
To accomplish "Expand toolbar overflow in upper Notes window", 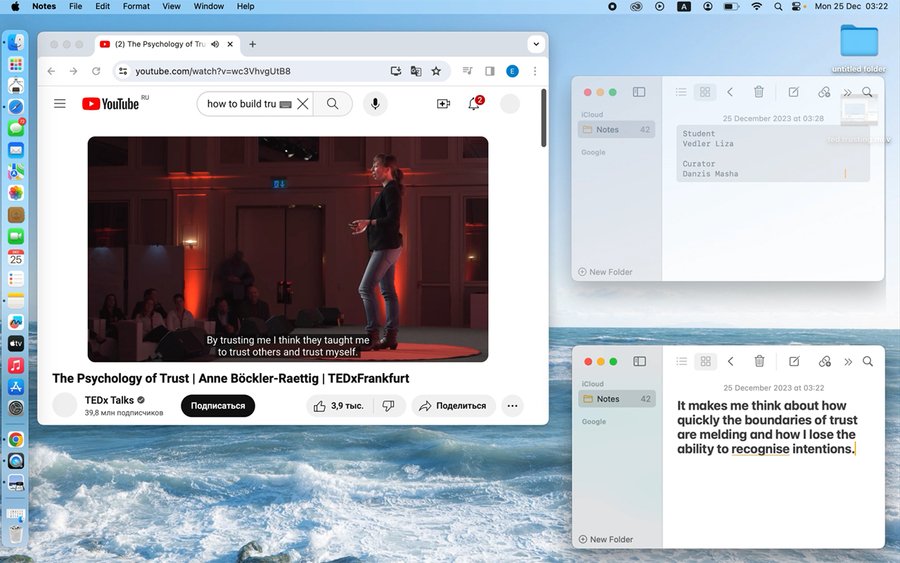I will 848,92.
